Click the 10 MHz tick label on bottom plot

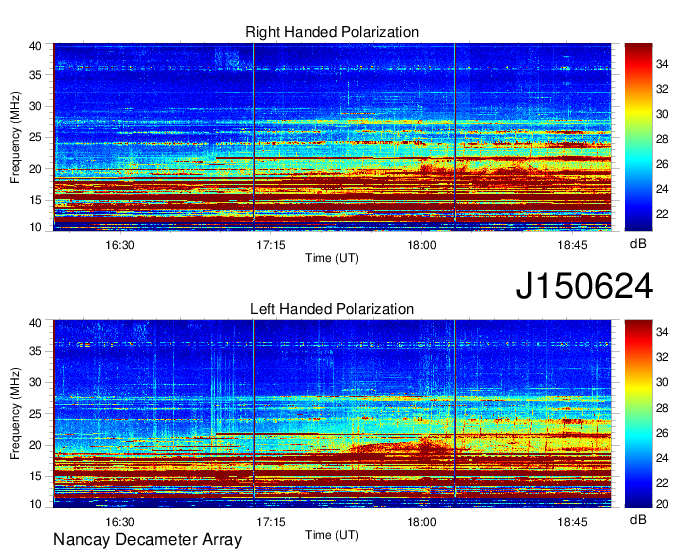[x=35, y=504]
